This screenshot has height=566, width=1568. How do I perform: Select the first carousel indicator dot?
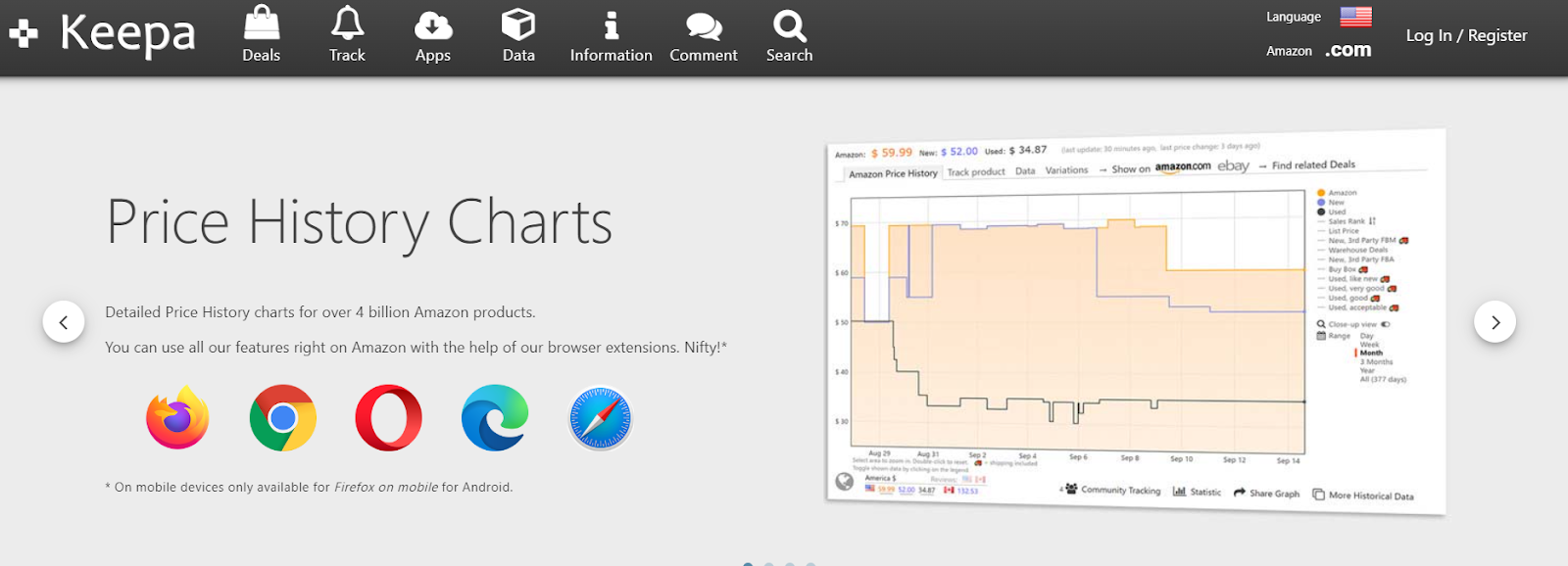tap(748, 564)
